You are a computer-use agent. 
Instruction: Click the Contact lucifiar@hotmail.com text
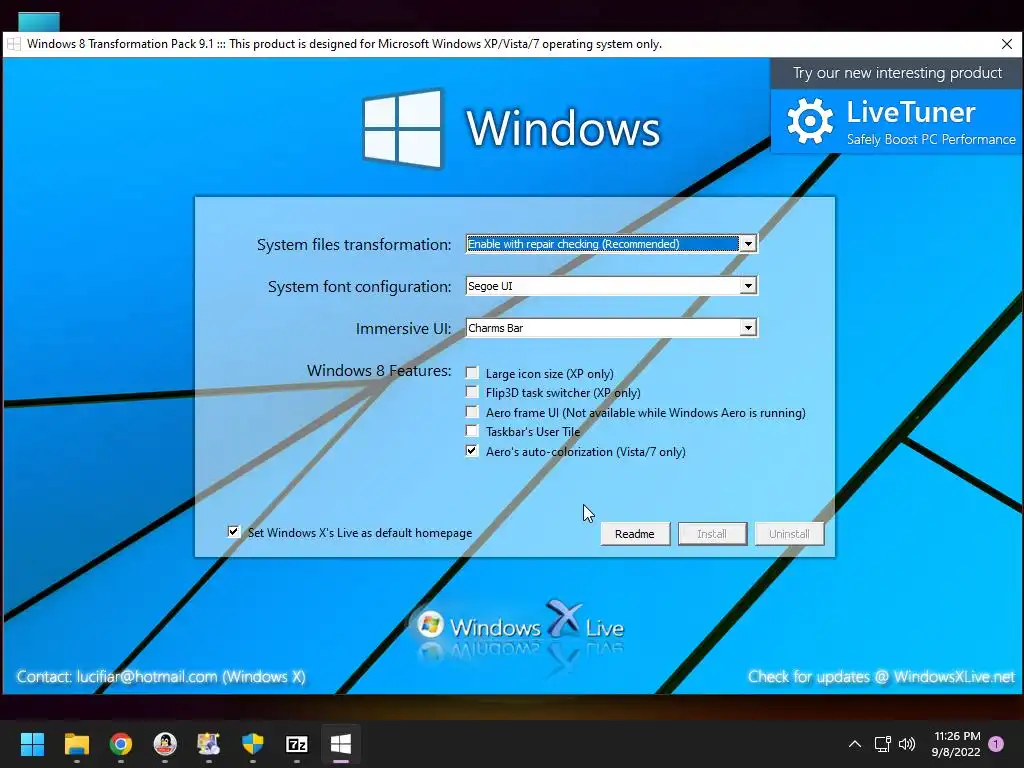(x=161, y=677)
